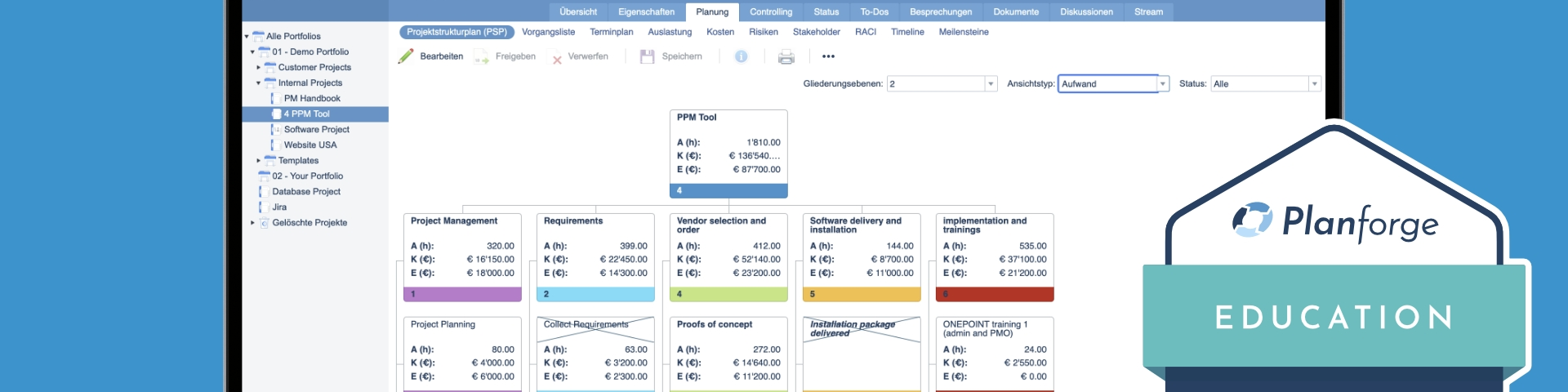Click ONEPOINT training 1 work package

[995, 354]
